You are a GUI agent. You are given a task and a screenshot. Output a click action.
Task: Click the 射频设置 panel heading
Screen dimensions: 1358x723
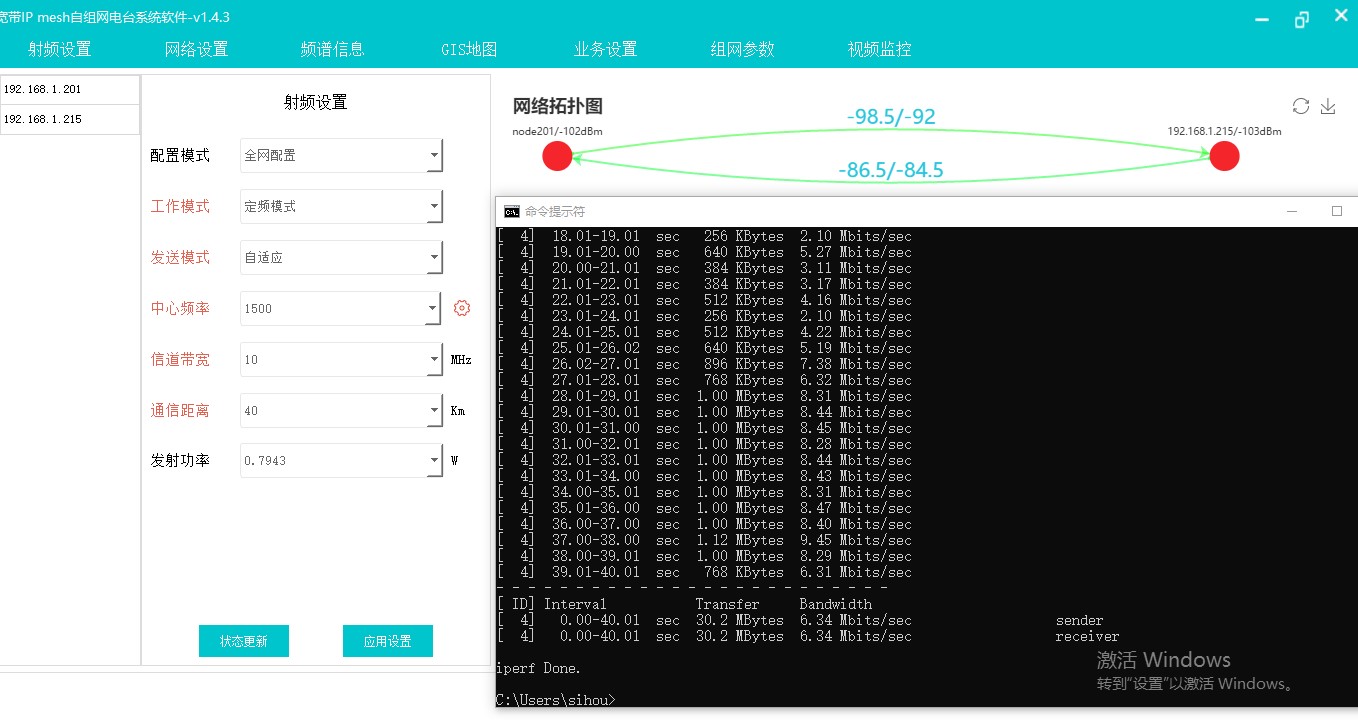click(x=316, y=102)
